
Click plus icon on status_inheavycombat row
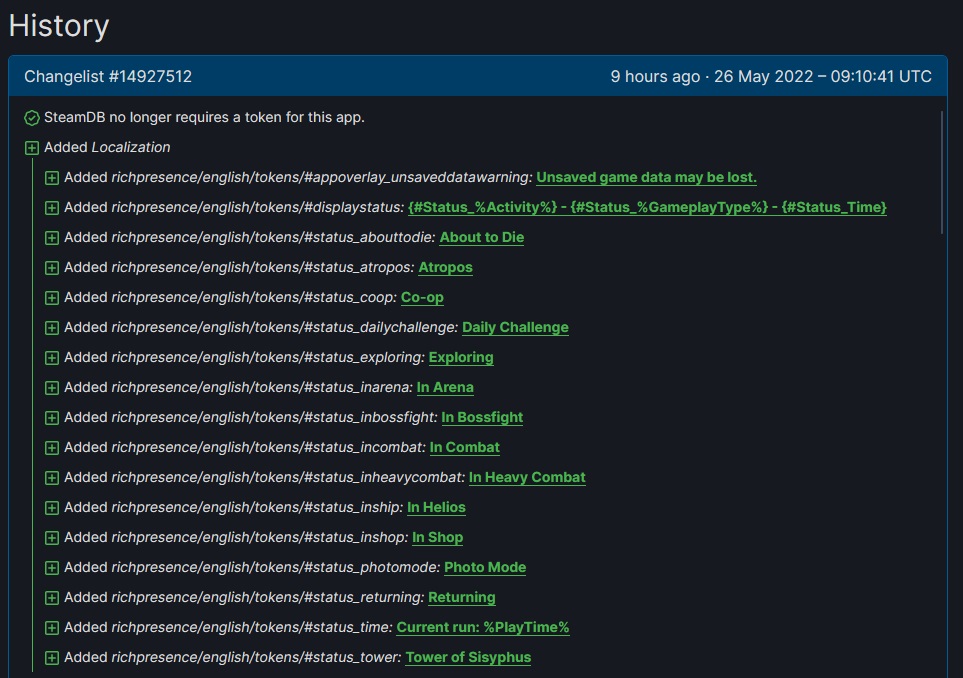coord(52,478)
